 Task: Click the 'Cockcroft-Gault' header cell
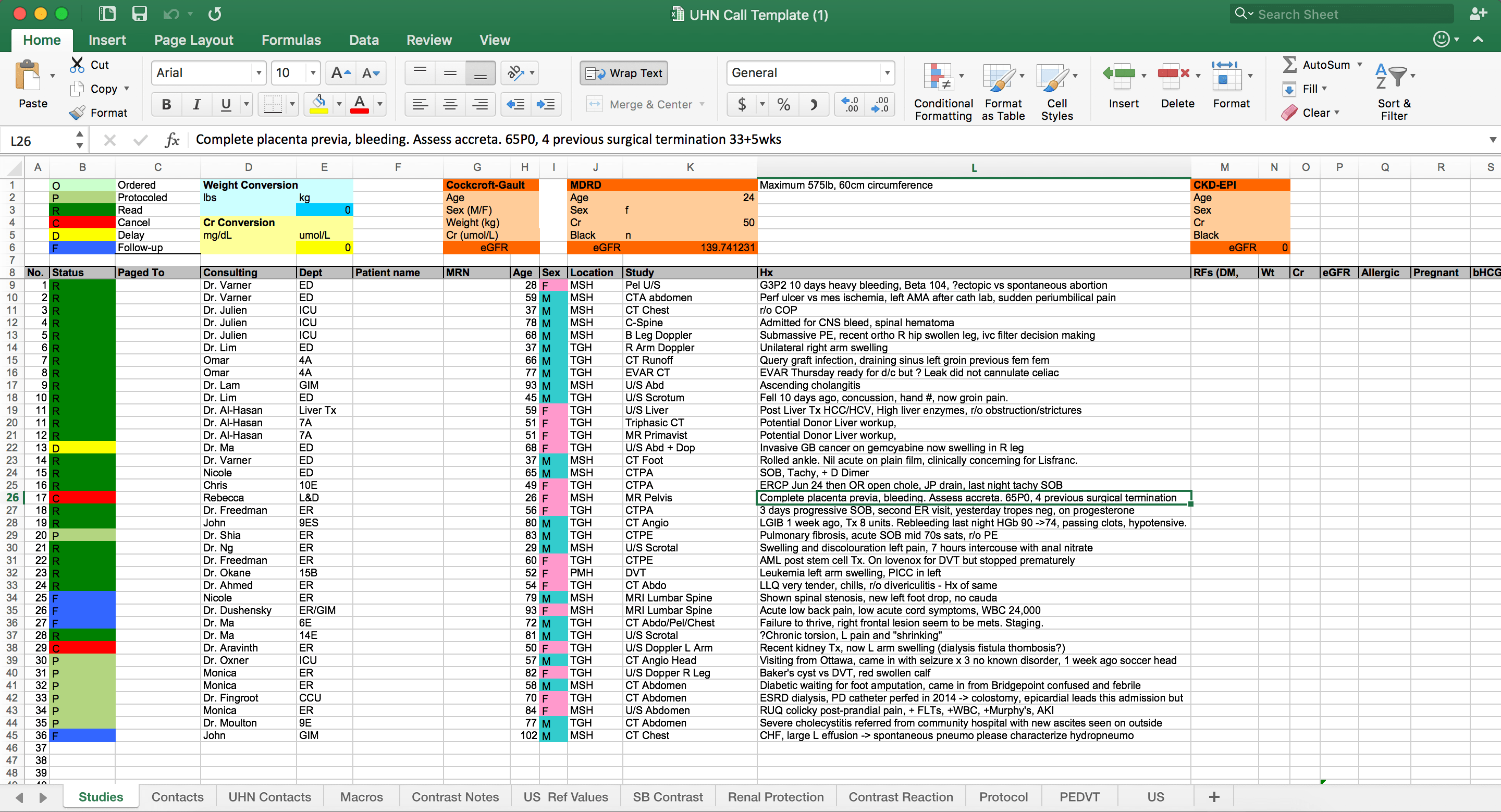click(491, 184)
